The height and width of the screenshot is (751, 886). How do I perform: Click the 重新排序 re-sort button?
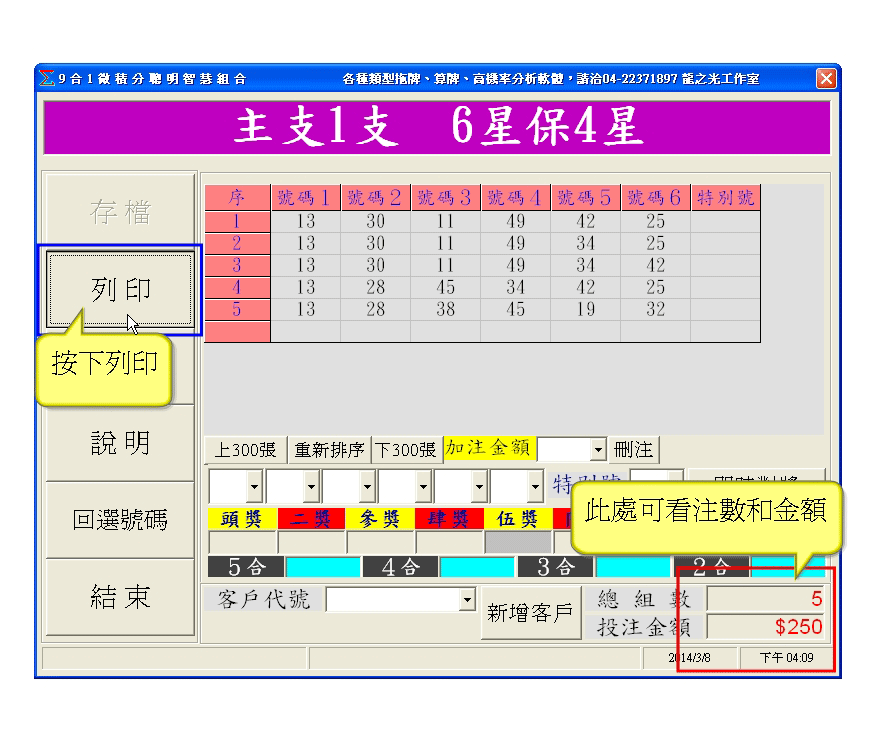point(329,450)
